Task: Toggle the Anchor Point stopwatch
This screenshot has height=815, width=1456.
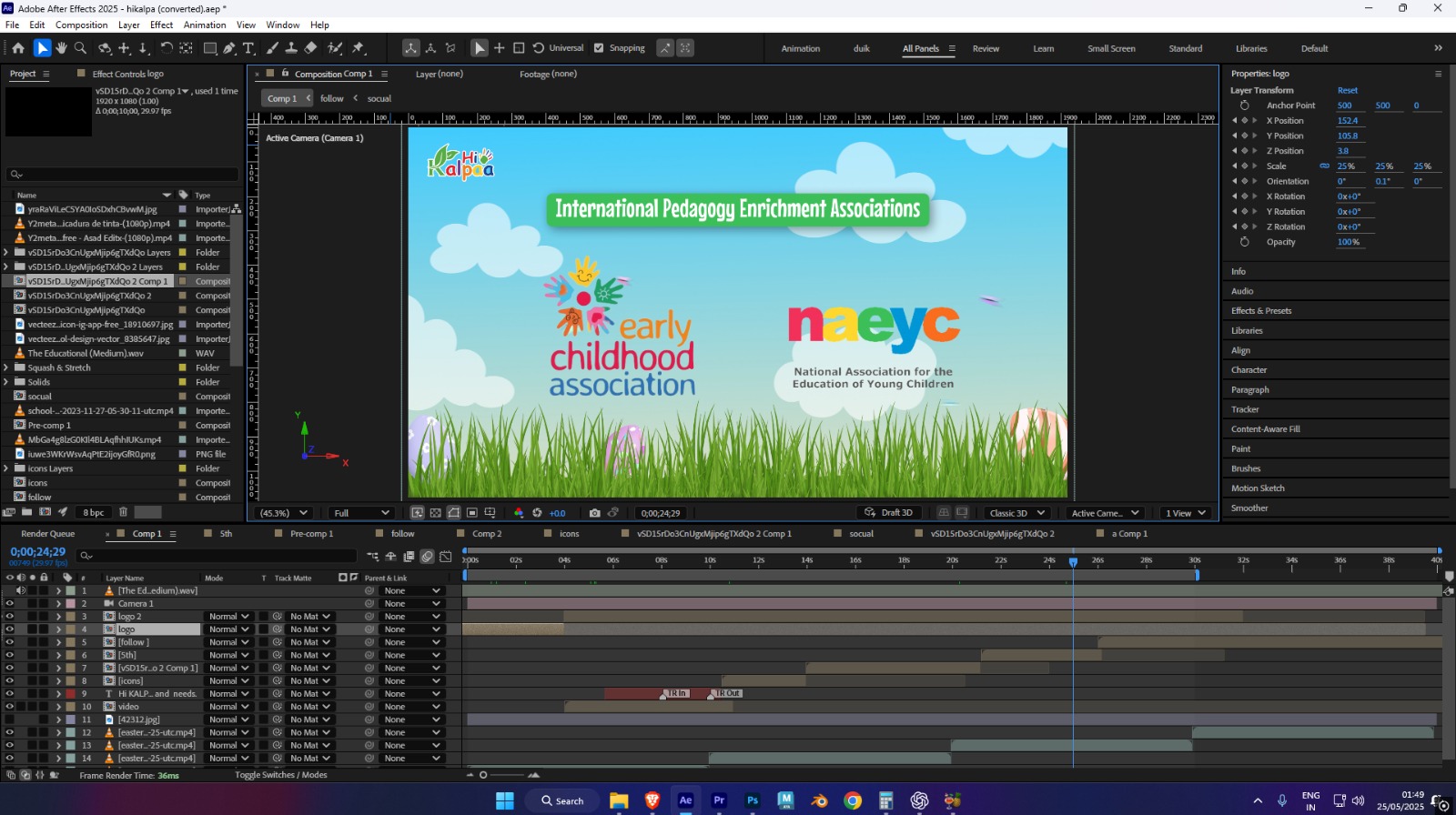Action: [1244, 106]
